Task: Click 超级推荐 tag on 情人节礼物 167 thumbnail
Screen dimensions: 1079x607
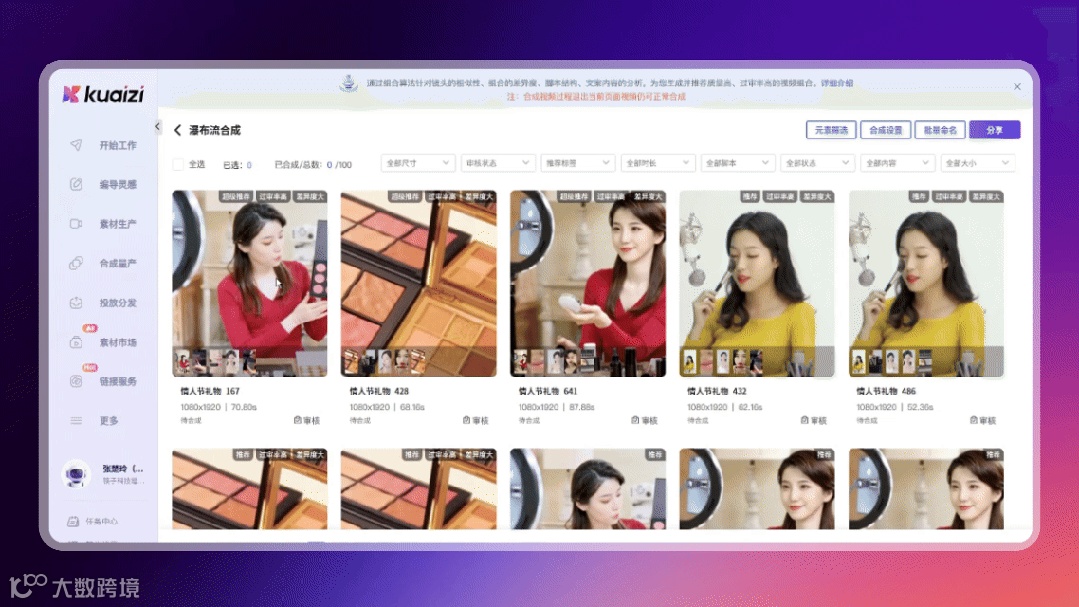Action: (x=236, y=197)
